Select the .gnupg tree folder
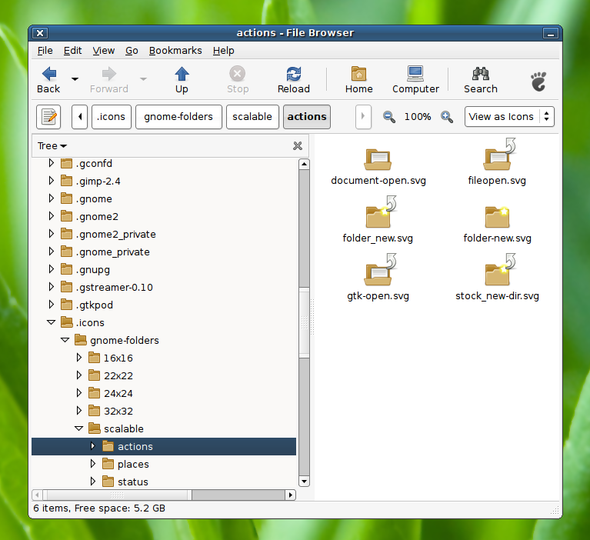The height and width of the screenshot is (540, 590). (93, 269)
